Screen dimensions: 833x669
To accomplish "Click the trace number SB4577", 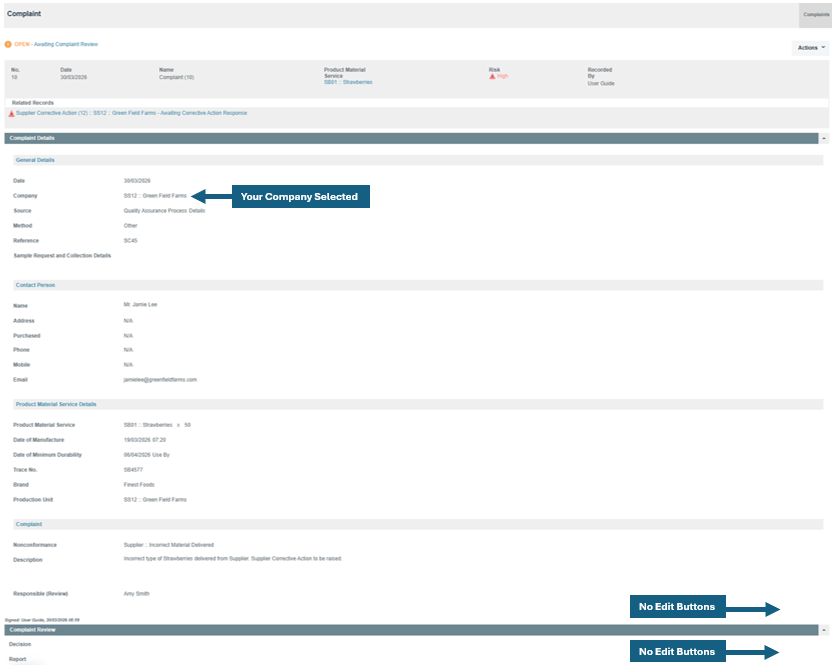I will [x=133, y=470].
